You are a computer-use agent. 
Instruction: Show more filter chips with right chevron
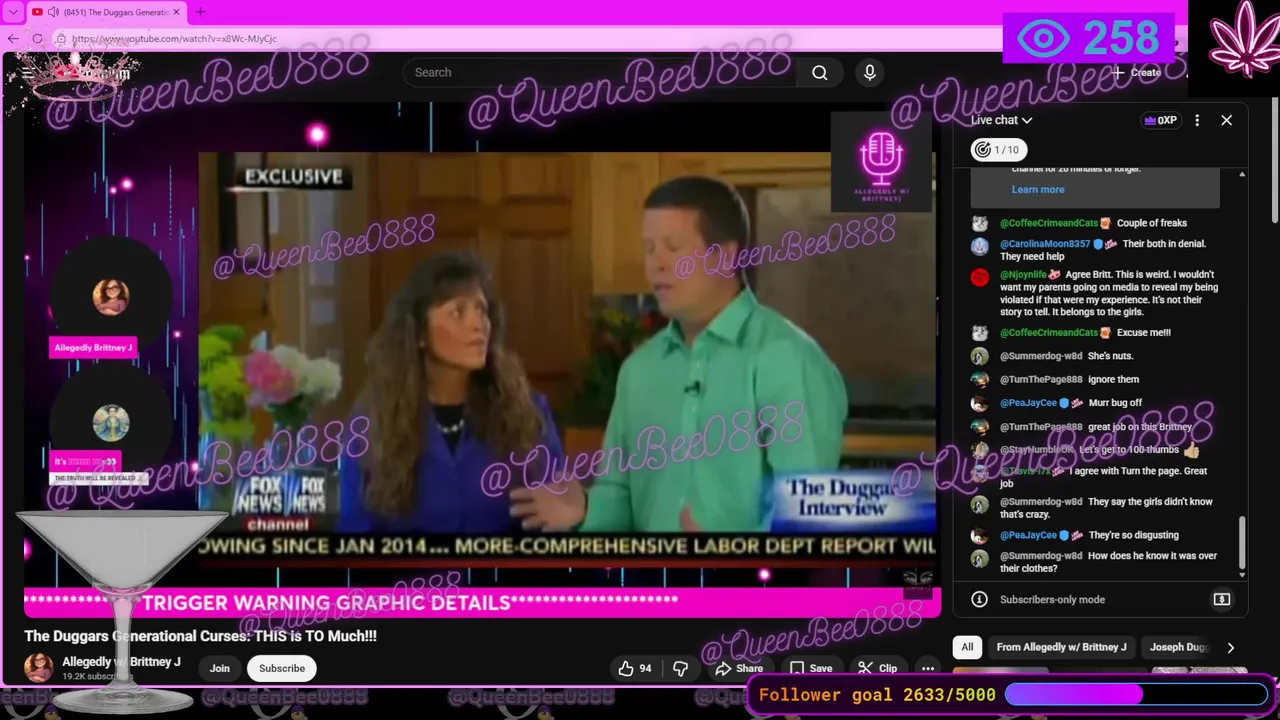pyautogui.click(x=1230, y=647)
